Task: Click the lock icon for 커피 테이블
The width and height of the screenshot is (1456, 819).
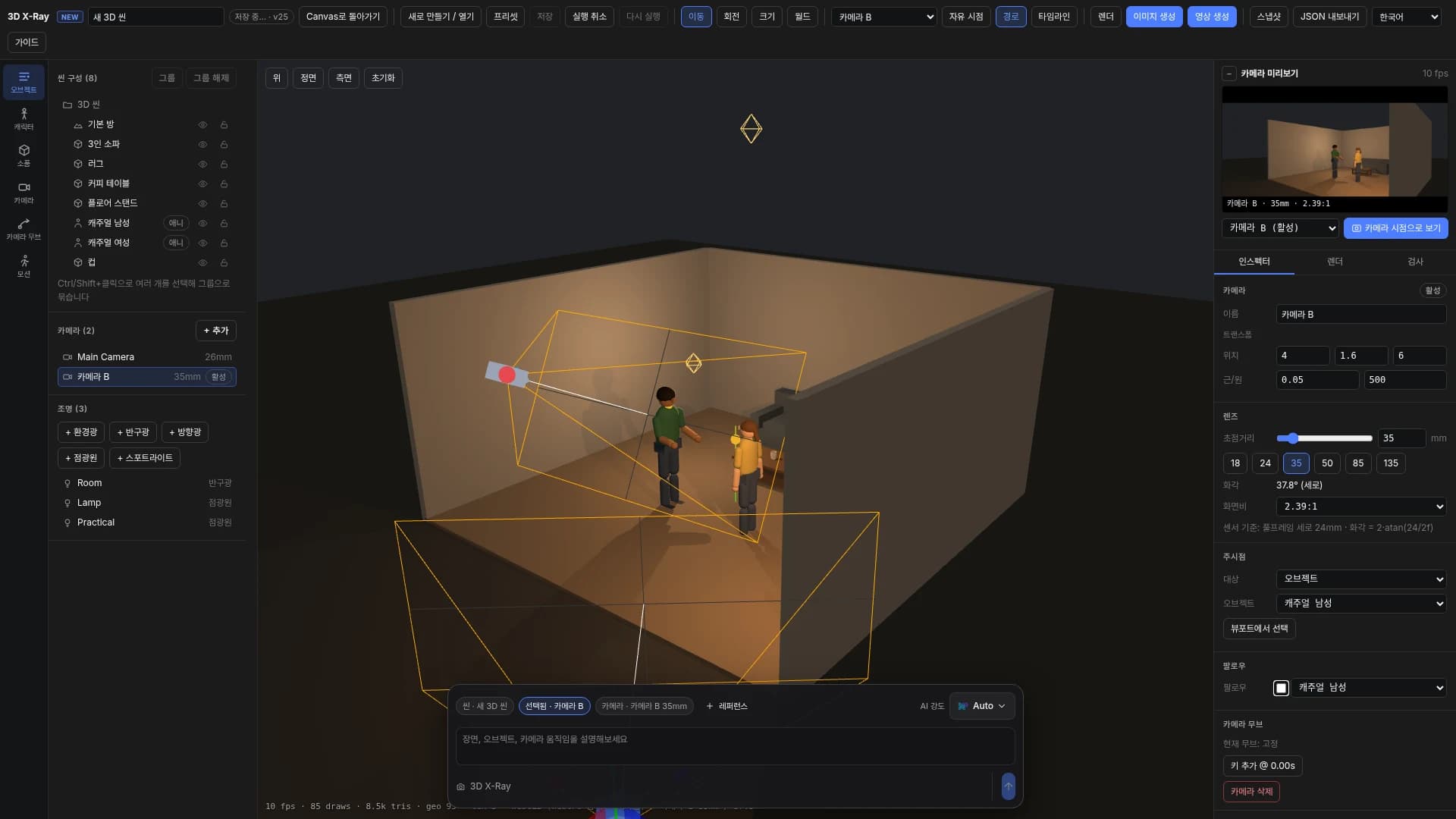Action: point(224,184)
